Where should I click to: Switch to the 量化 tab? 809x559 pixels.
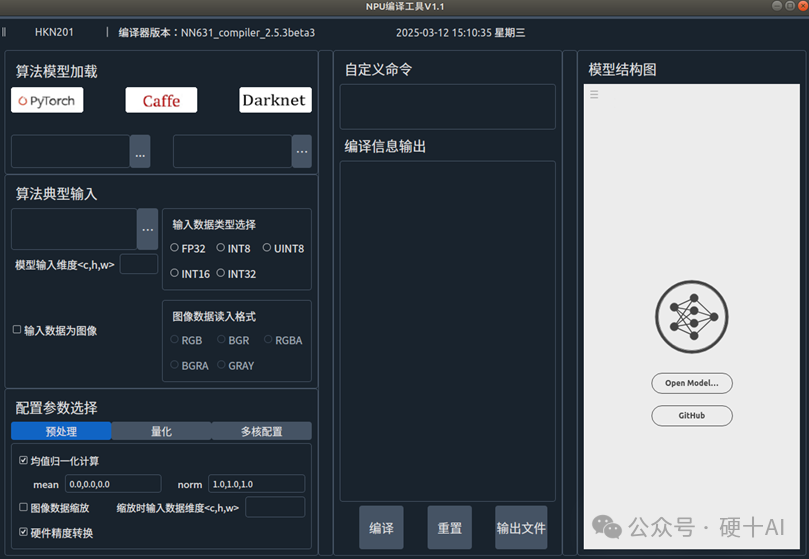(x=161, y=431)
